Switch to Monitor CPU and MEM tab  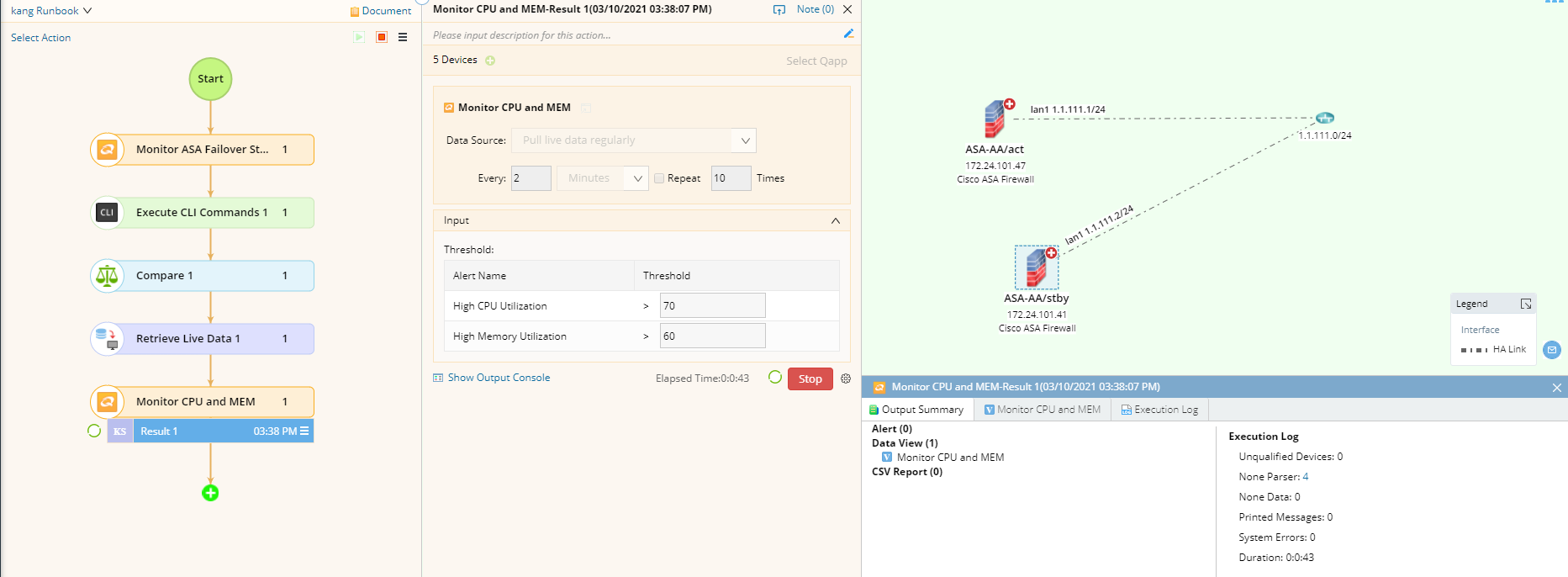(x=1043, y=410)
